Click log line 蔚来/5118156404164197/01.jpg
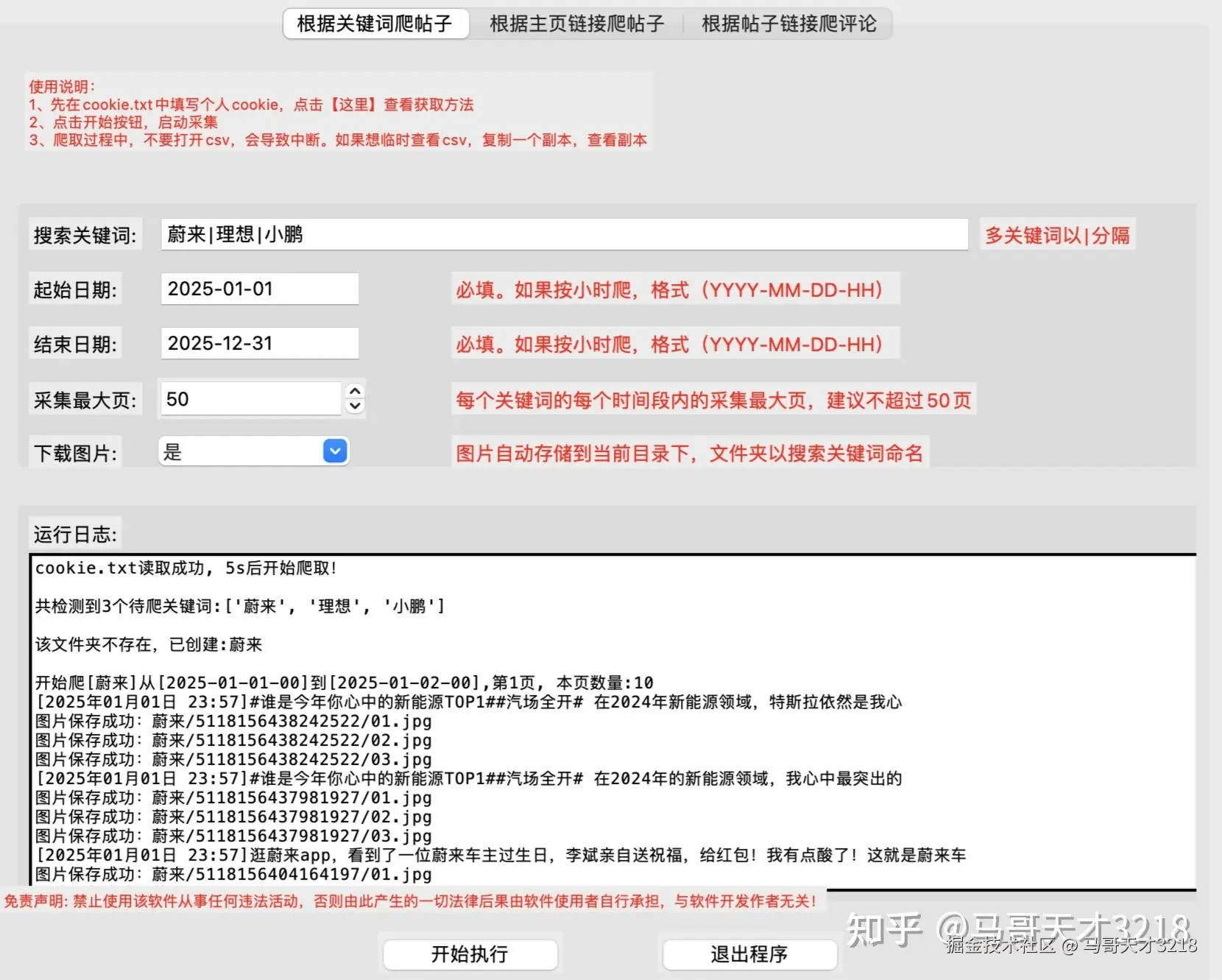 (233, 874)
